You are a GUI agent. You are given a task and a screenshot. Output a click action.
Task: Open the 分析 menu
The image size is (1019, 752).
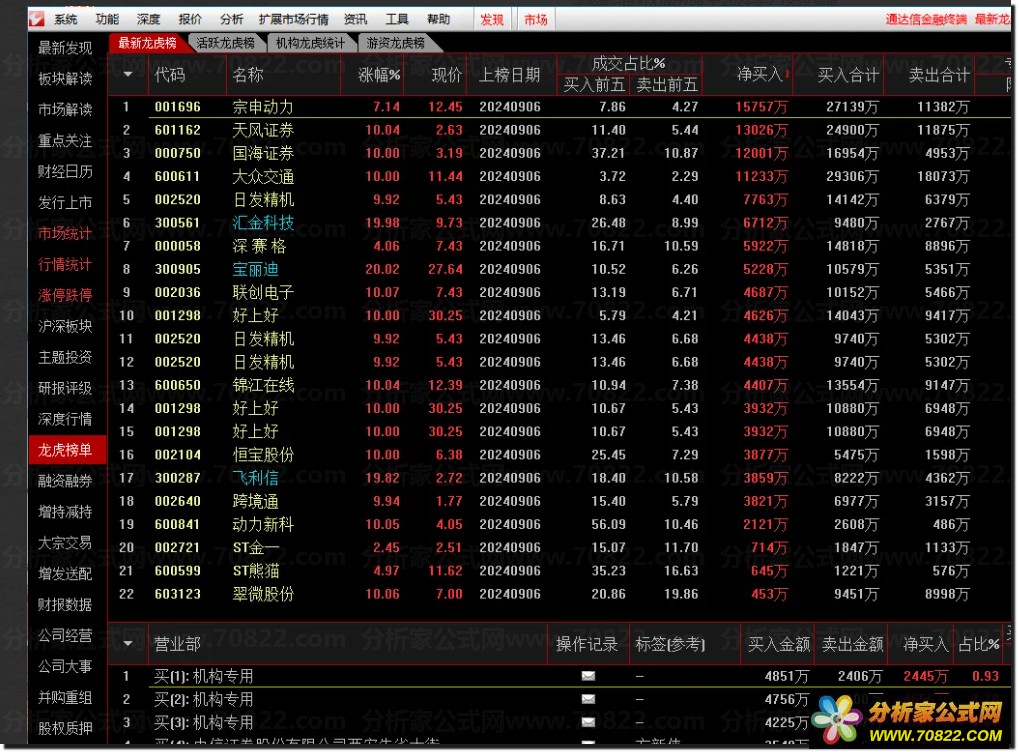pyautogui.click(x=231, y=19)
